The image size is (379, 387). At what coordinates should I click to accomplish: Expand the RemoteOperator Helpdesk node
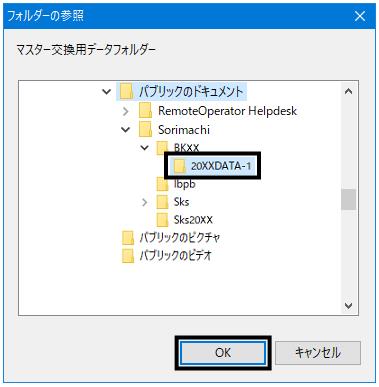pyautogui.click(x=125, y=111)
